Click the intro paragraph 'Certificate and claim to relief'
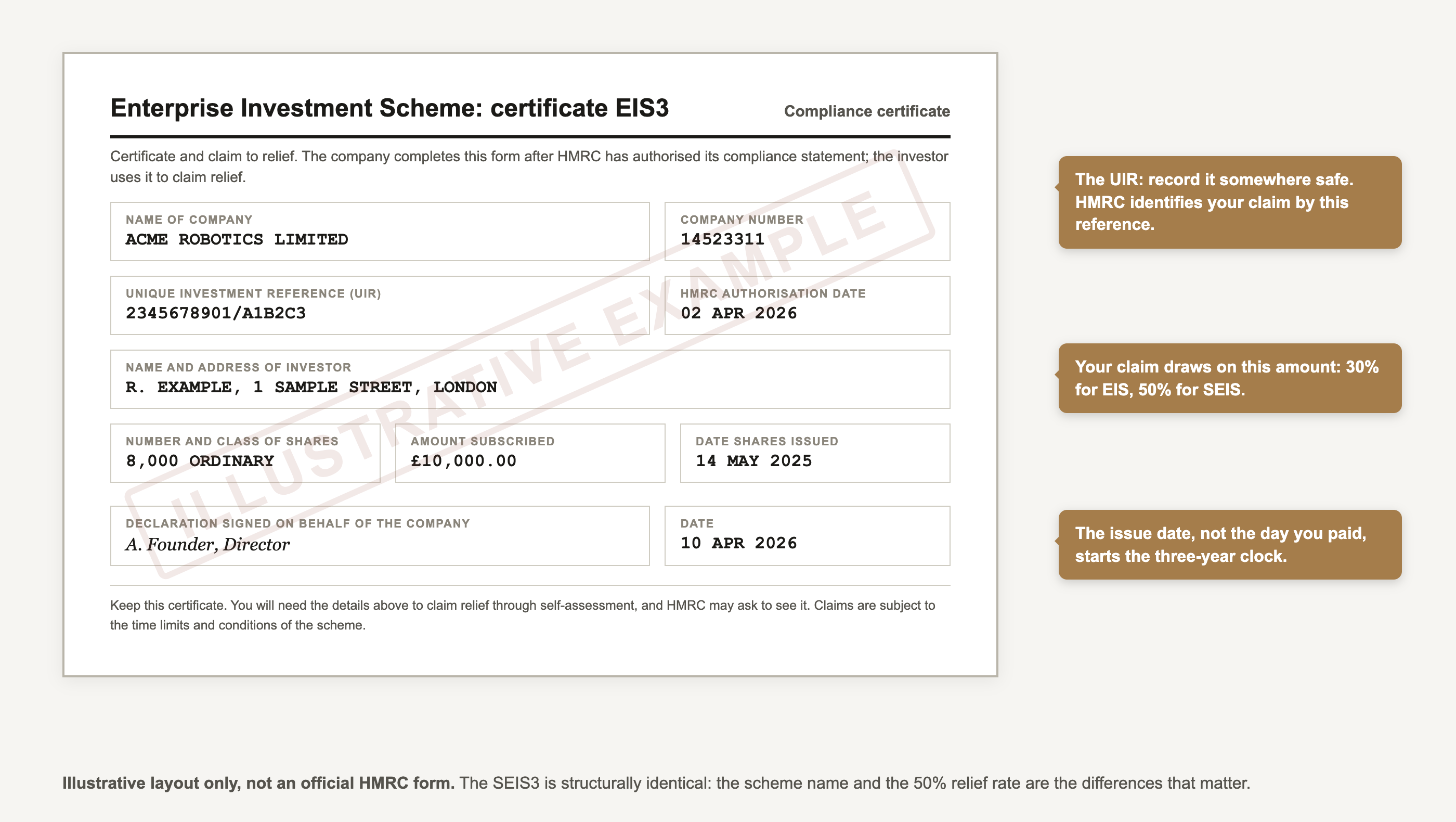 [529, 167]
